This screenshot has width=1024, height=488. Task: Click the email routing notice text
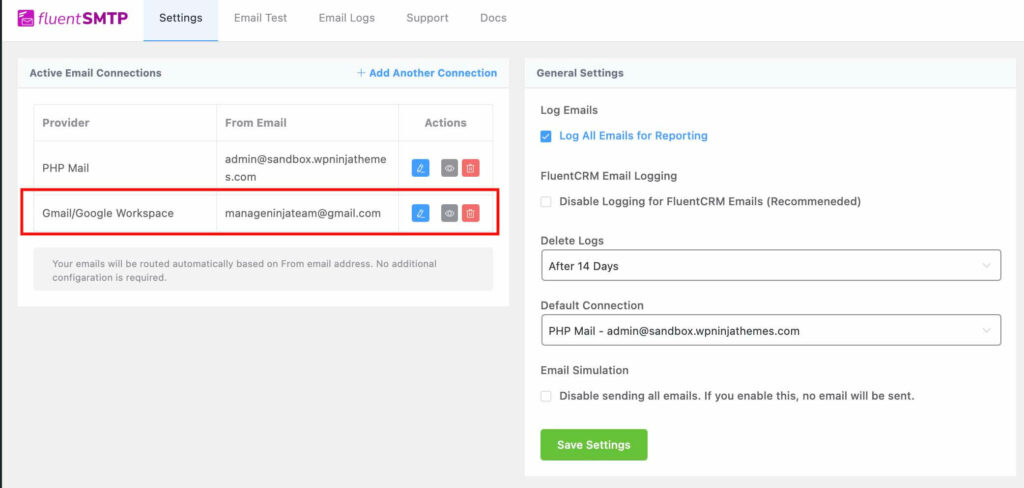point(245,270)
